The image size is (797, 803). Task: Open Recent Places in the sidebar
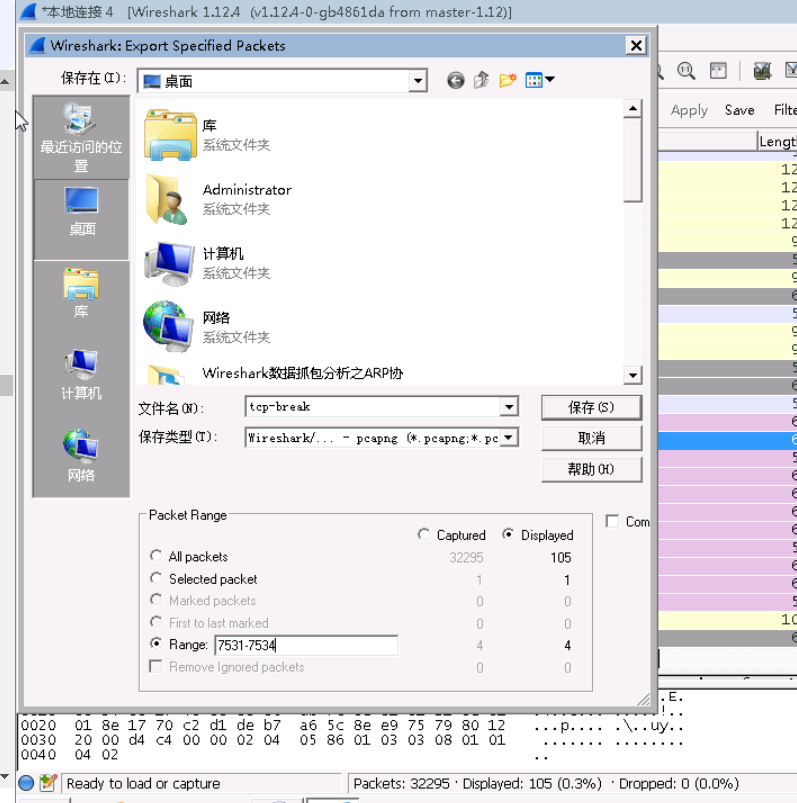[81, 138]
